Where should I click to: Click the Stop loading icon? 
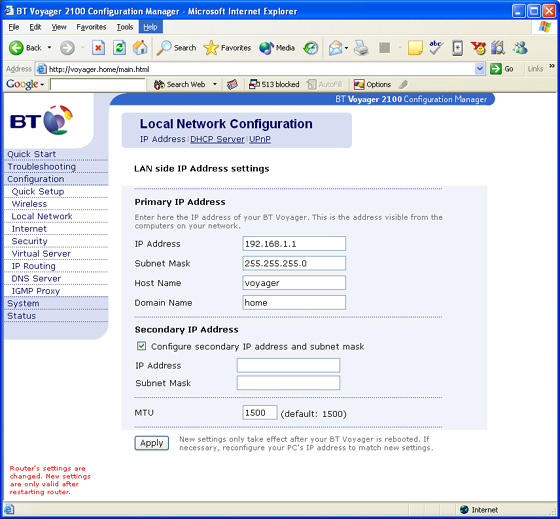(98, 48)
